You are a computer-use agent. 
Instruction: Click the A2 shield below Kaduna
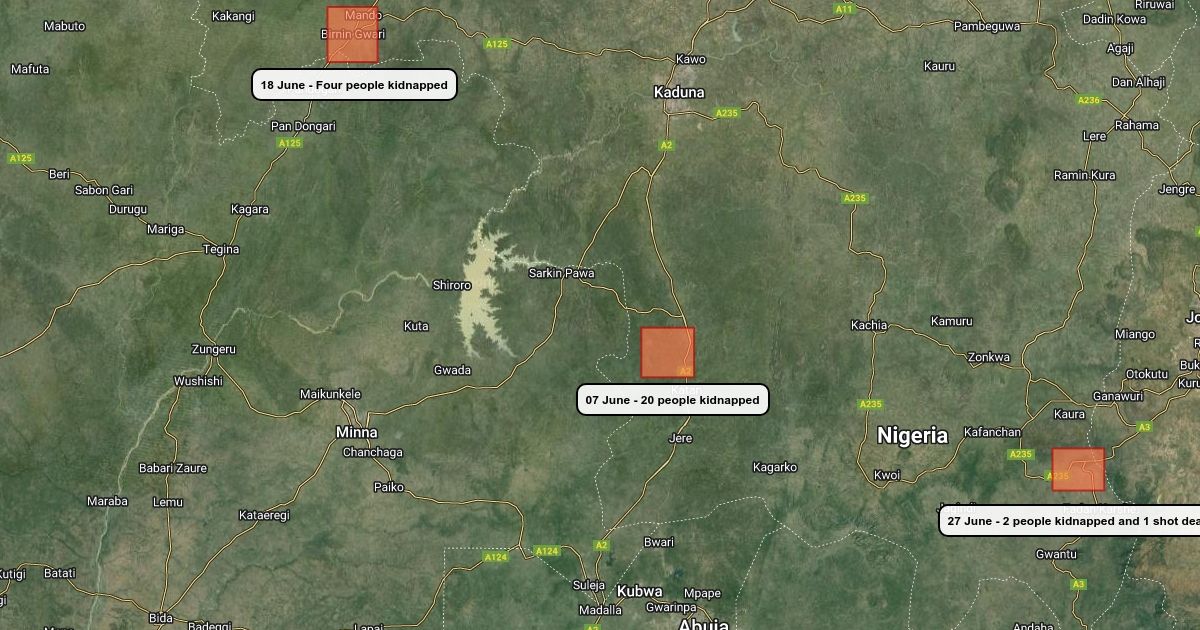[x=667, y=145]
